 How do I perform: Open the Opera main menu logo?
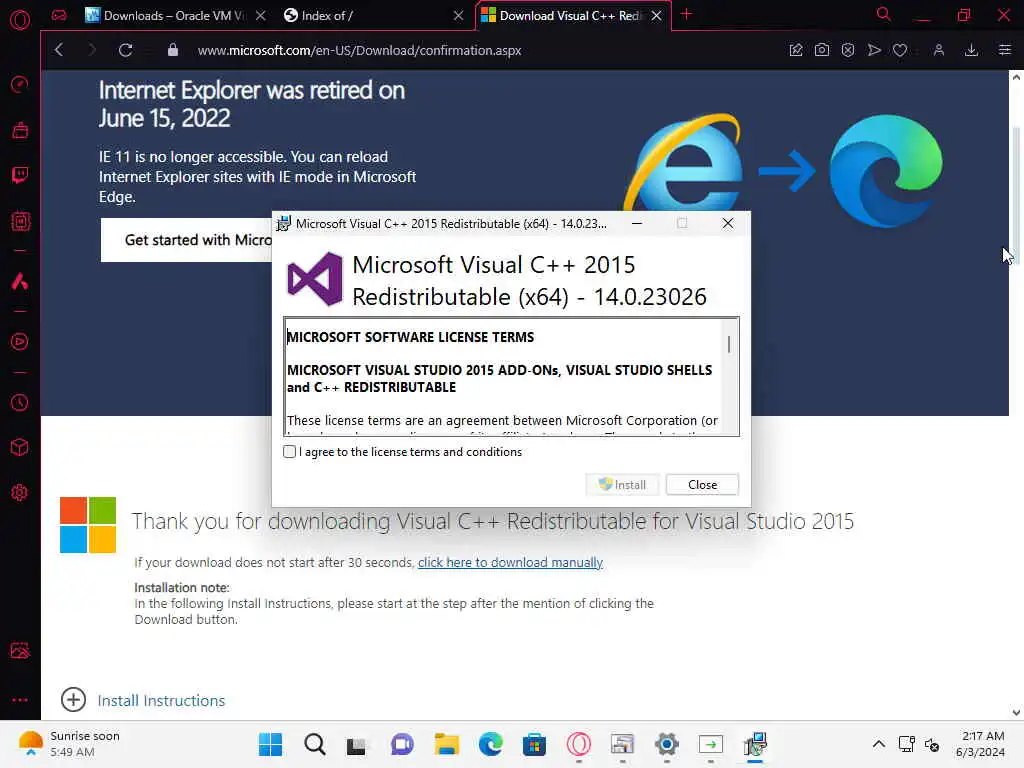point(20,20)
